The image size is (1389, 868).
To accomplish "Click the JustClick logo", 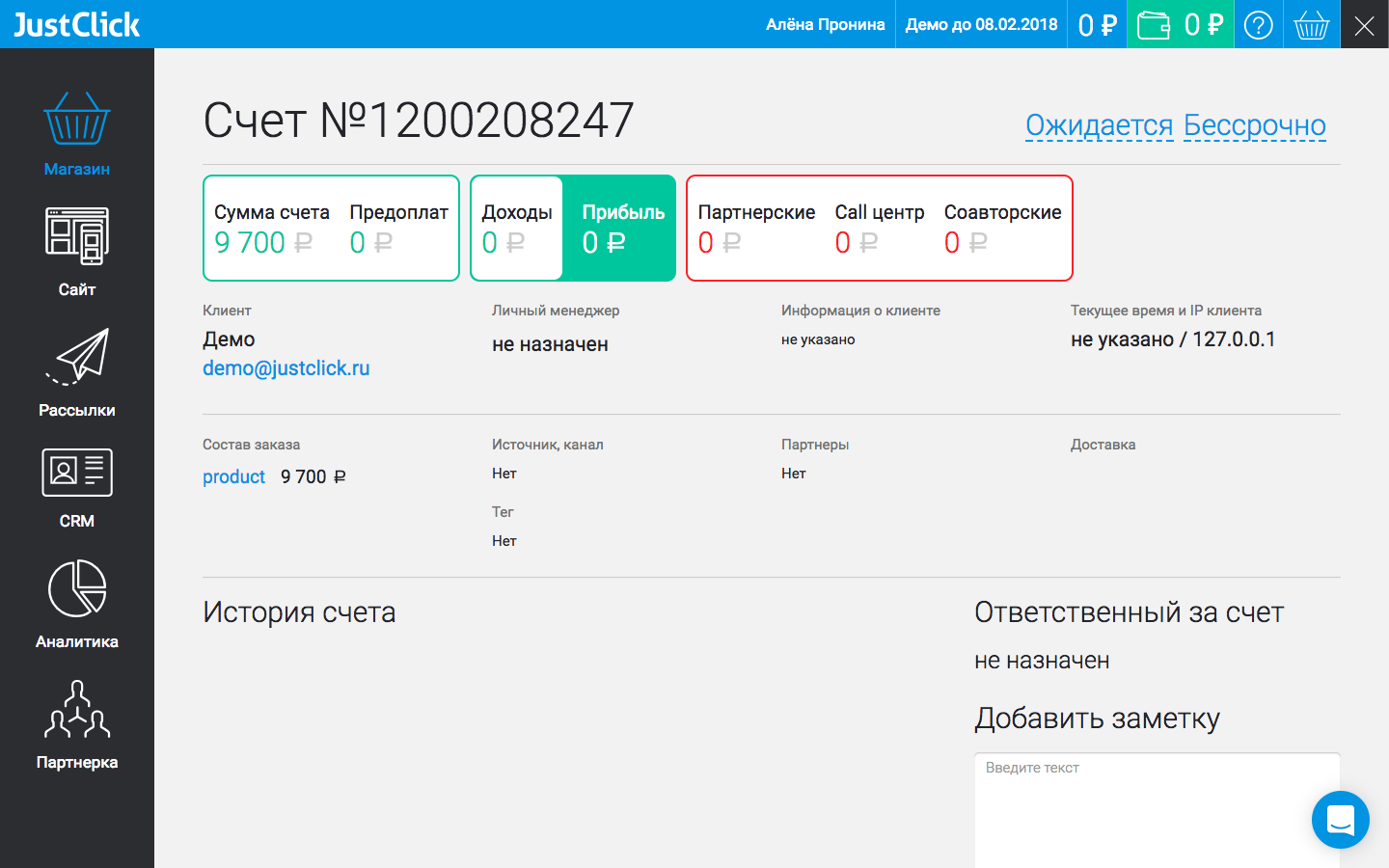I will pyautogui.click(x=77, y=24).
